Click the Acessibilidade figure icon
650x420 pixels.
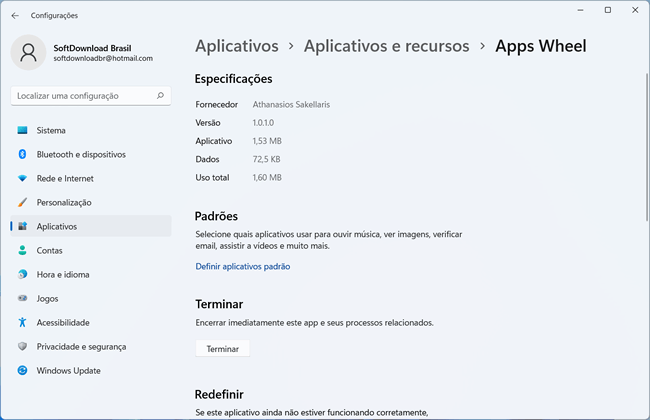tap(22, 322)
